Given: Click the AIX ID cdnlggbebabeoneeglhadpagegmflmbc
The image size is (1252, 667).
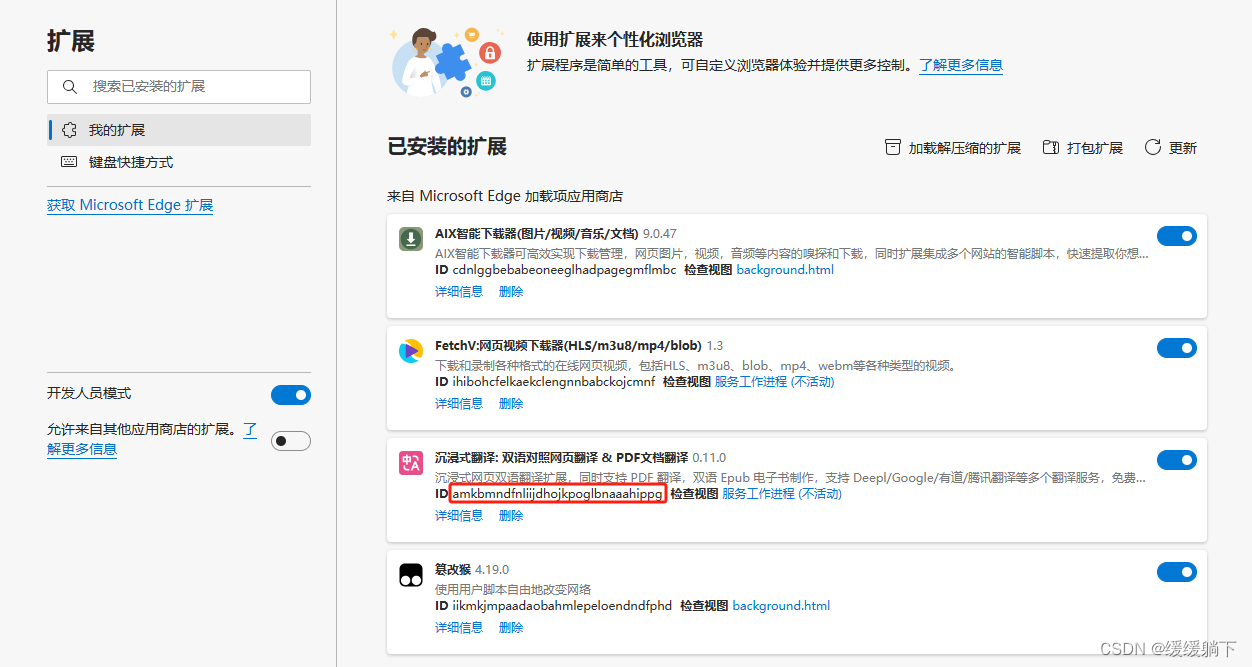Looking at the screenshot, I should pyautogui.click(x=564, y=270).
